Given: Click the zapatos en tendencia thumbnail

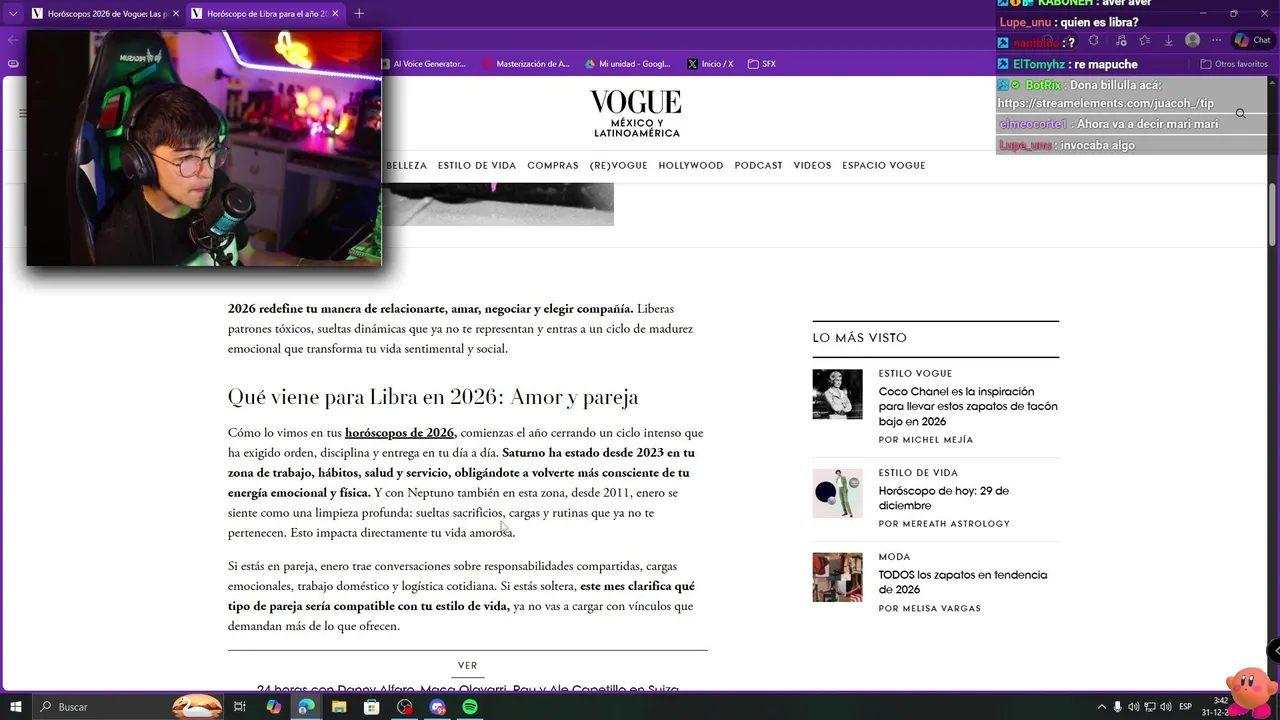Looking at the screenshot, I should (837, 577).
